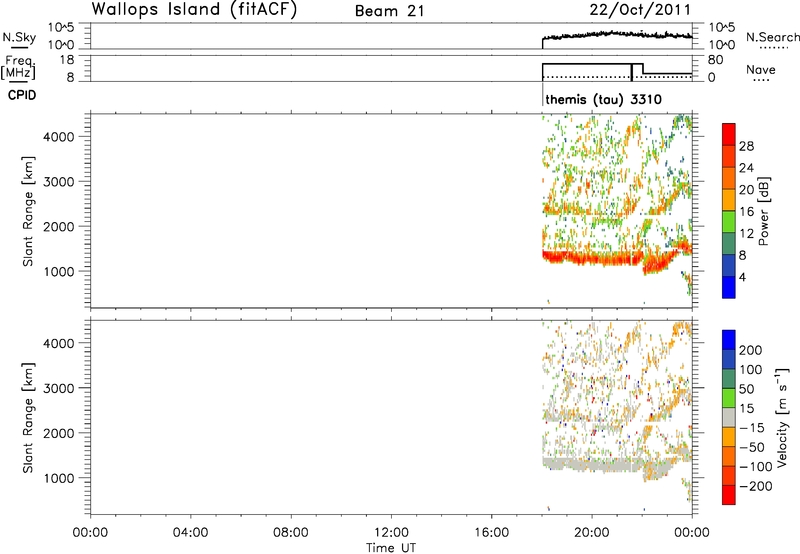Click the "18" frequency axis tick label
This screenshot has height=554, width=800.
(x=67, y=60)
